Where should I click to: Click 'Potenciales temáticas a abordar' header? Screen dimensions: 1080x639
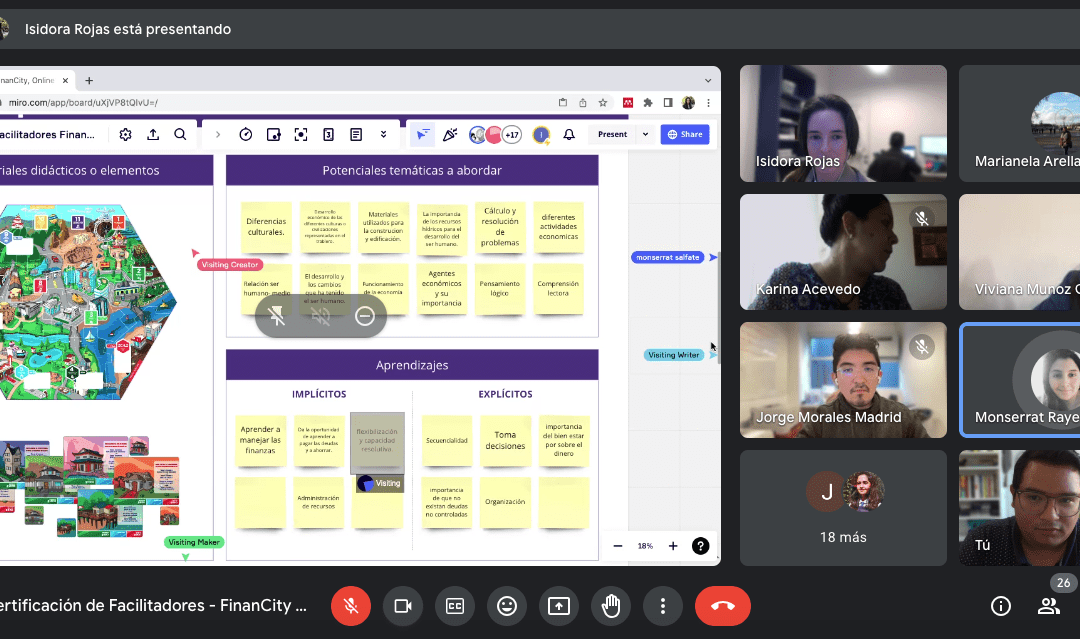click(412, 170)
